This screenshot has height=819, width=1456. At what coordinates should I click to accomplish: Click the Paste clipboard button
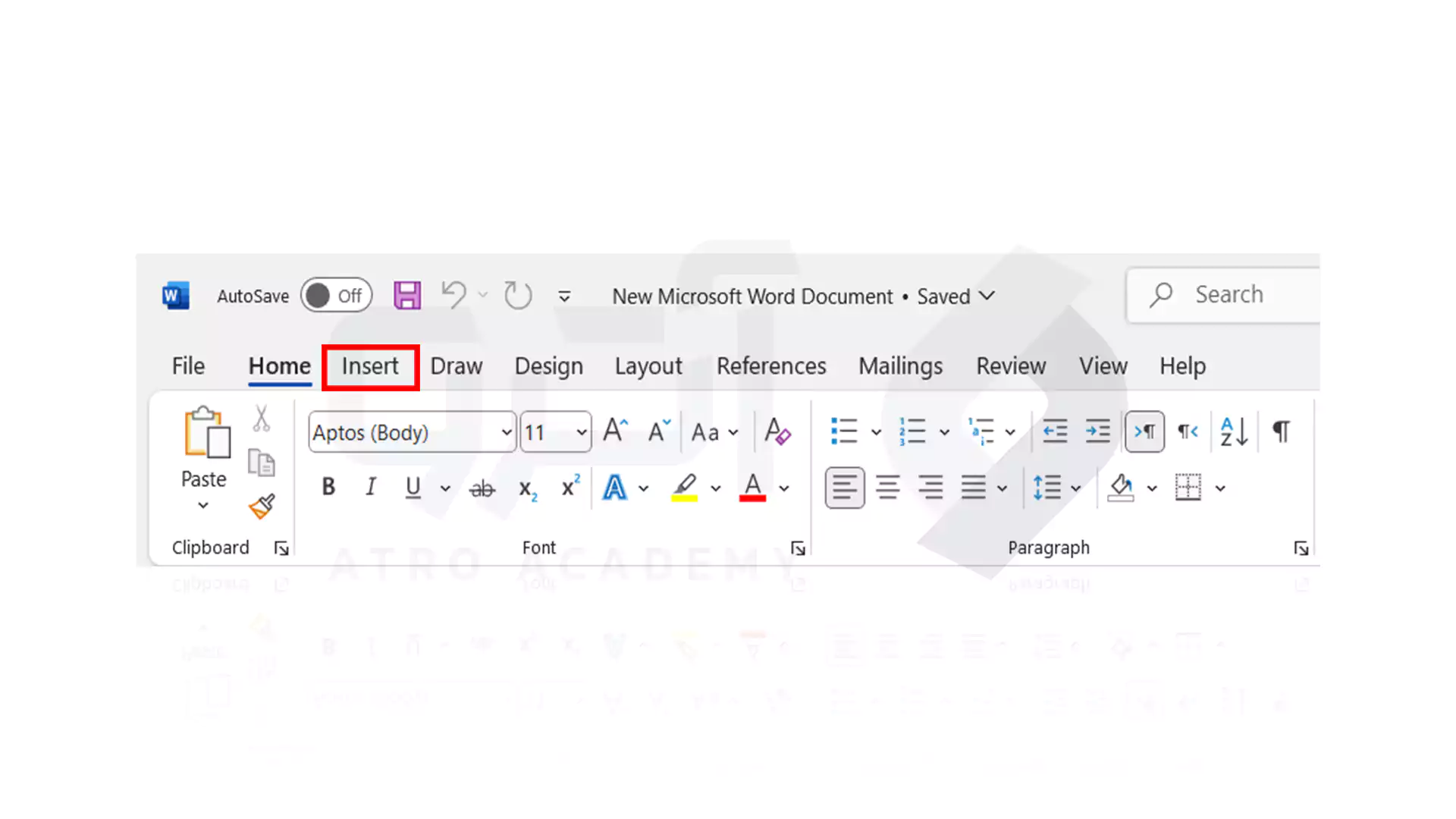click(206, 432)
